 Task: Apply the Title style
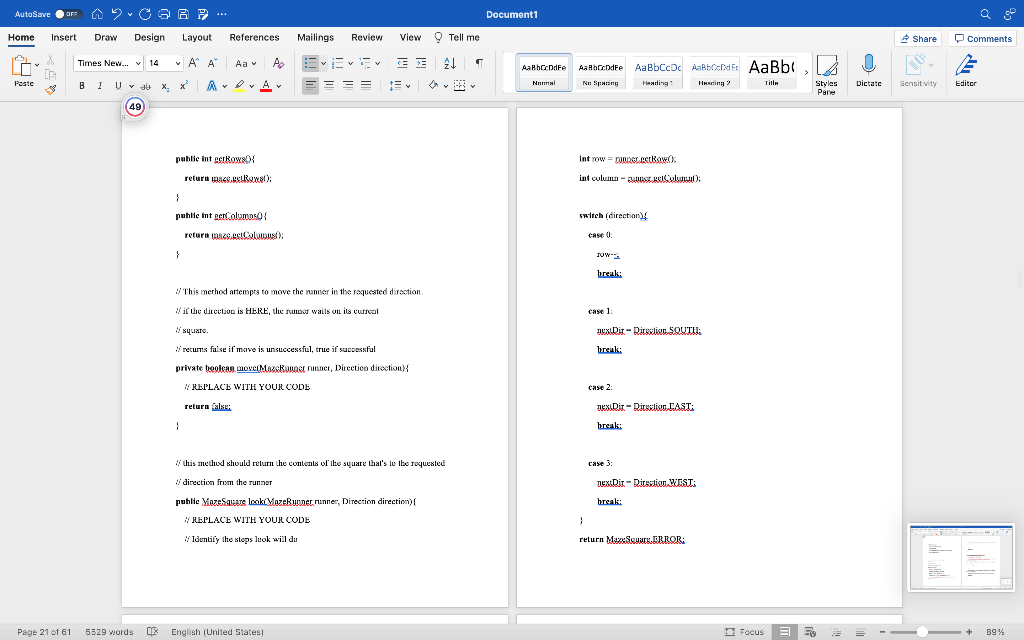(x=771, y=72)
